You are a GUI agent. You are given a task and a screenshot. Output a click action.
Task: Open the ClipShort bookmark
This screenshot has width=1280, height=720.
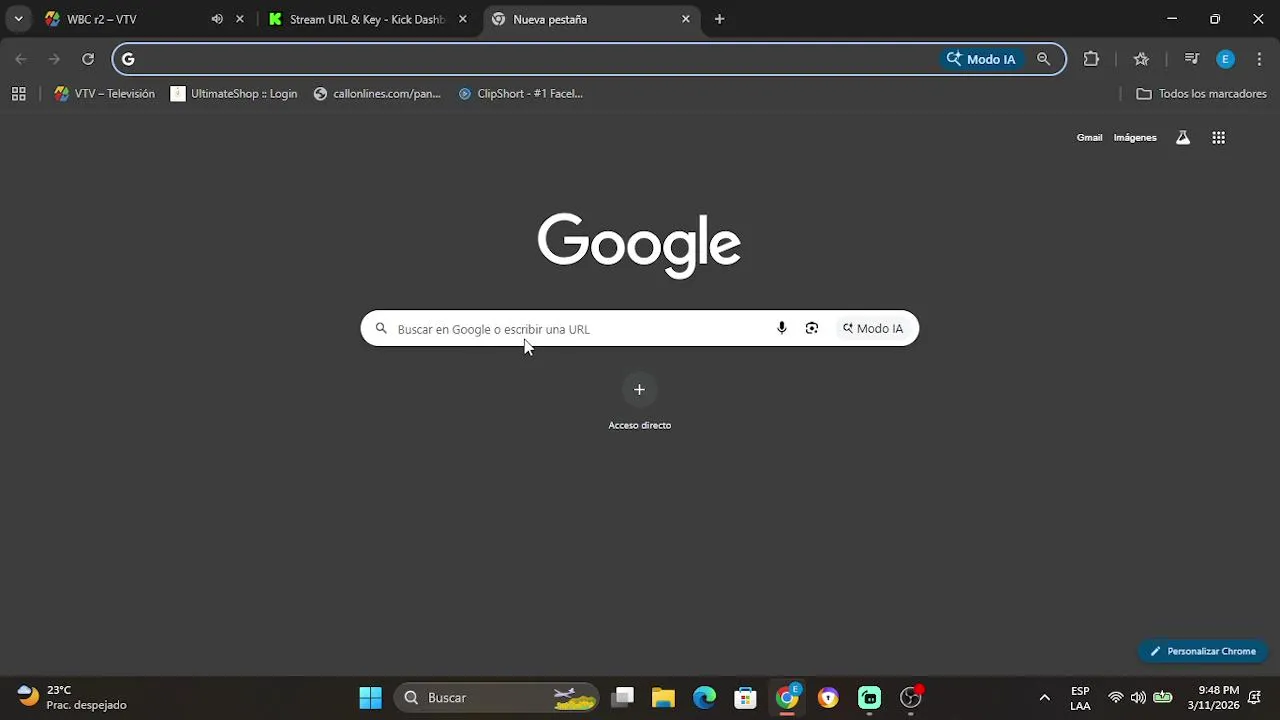coord(520,94)
